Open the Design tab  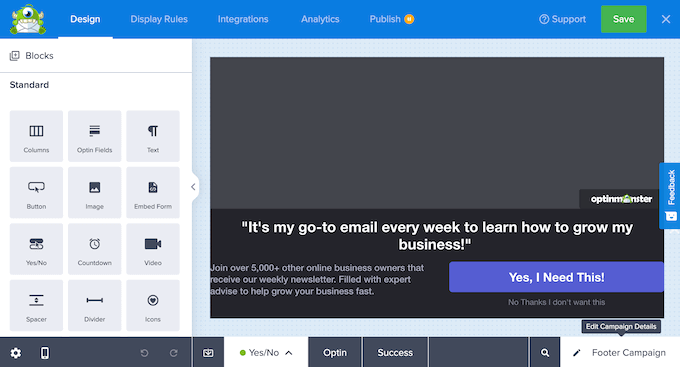[85, 19]
